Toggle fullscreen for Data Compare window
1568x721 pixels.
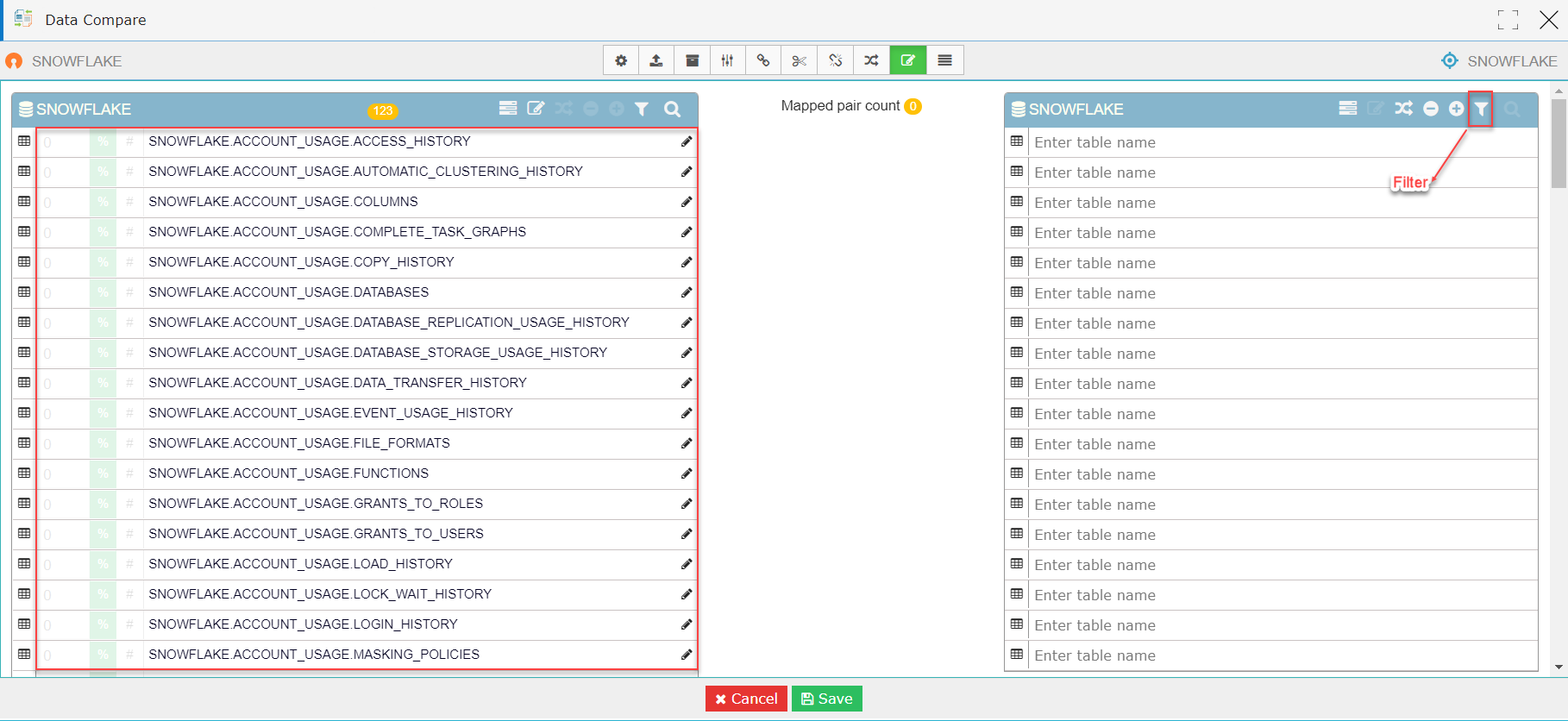[x=1508, y=20]
